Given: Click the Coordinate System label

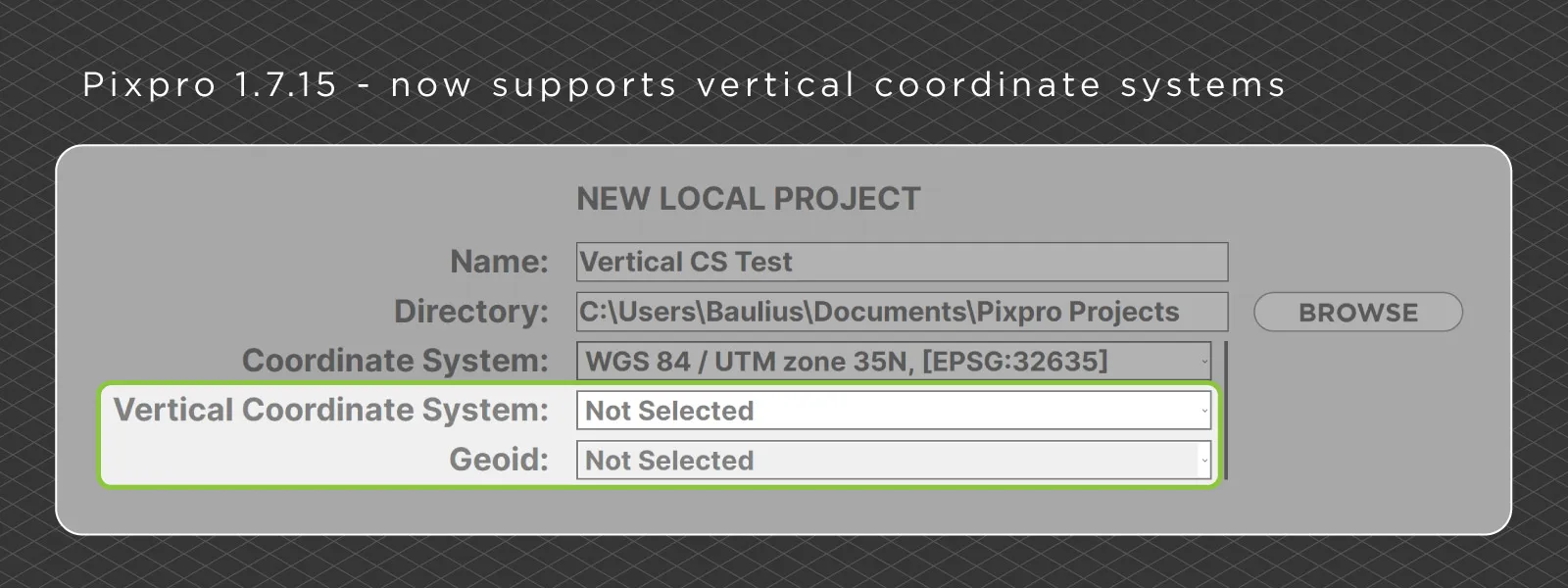Looking at the screenshot, I should click(395, 360).
